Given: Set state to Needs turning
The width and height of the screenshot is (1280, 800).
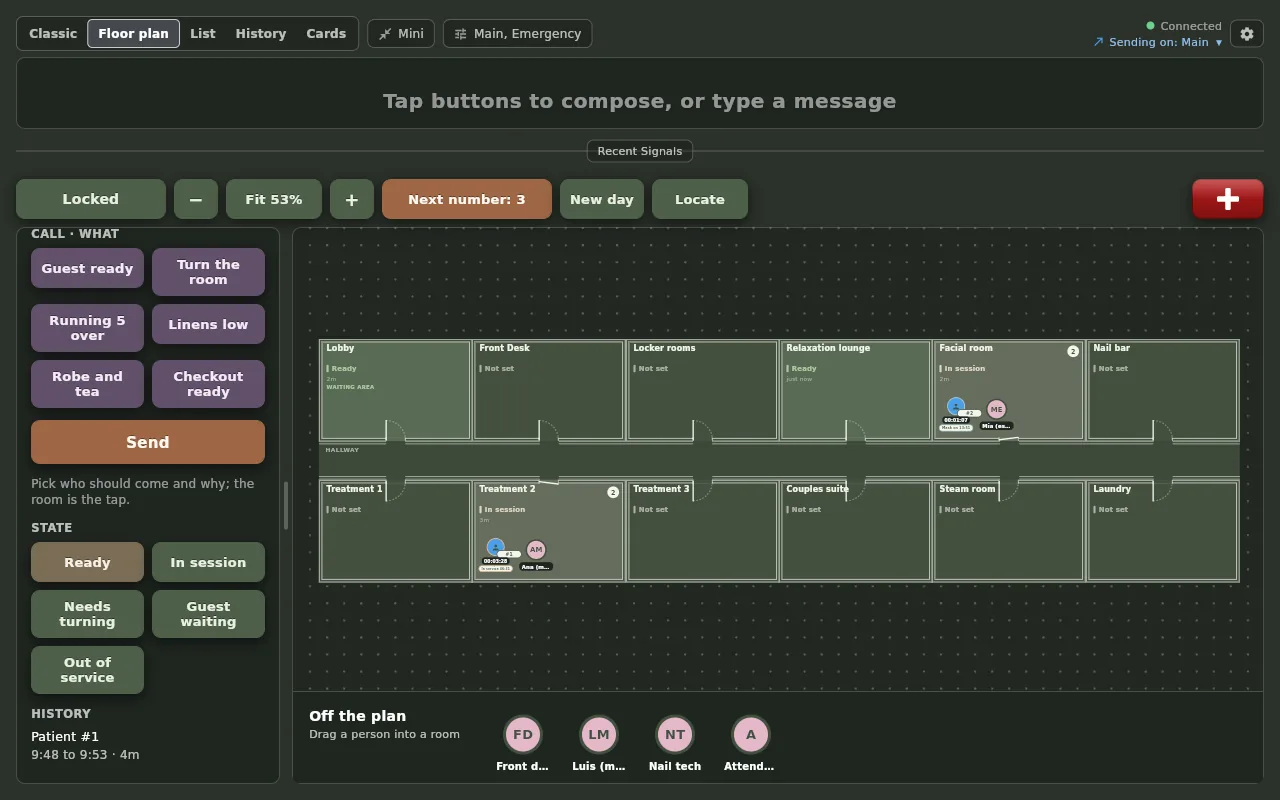Looking at the screenshot, I should (88, 614).
